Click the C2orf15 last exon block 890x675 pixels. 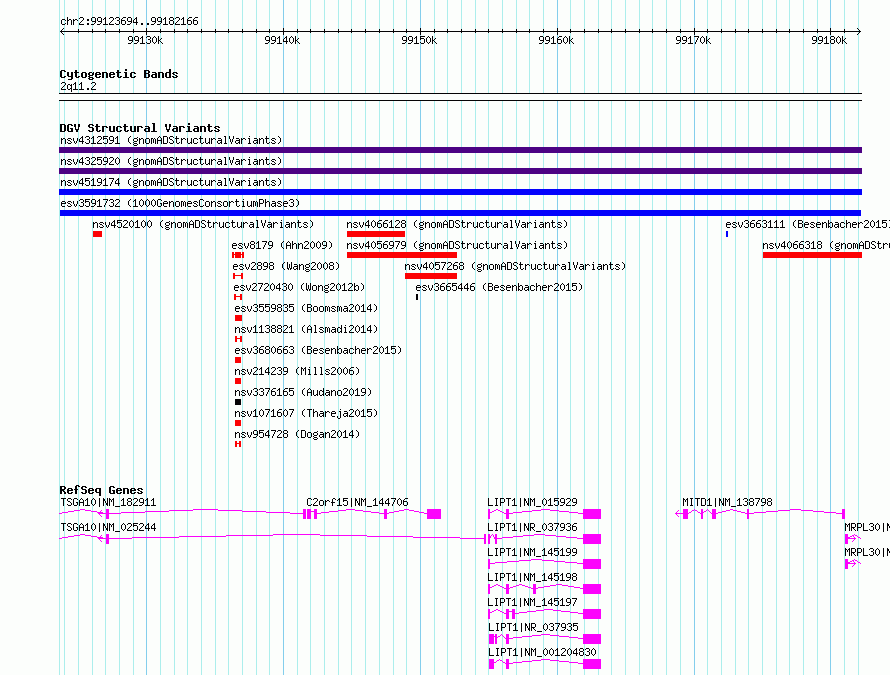(x=434, y=514)
